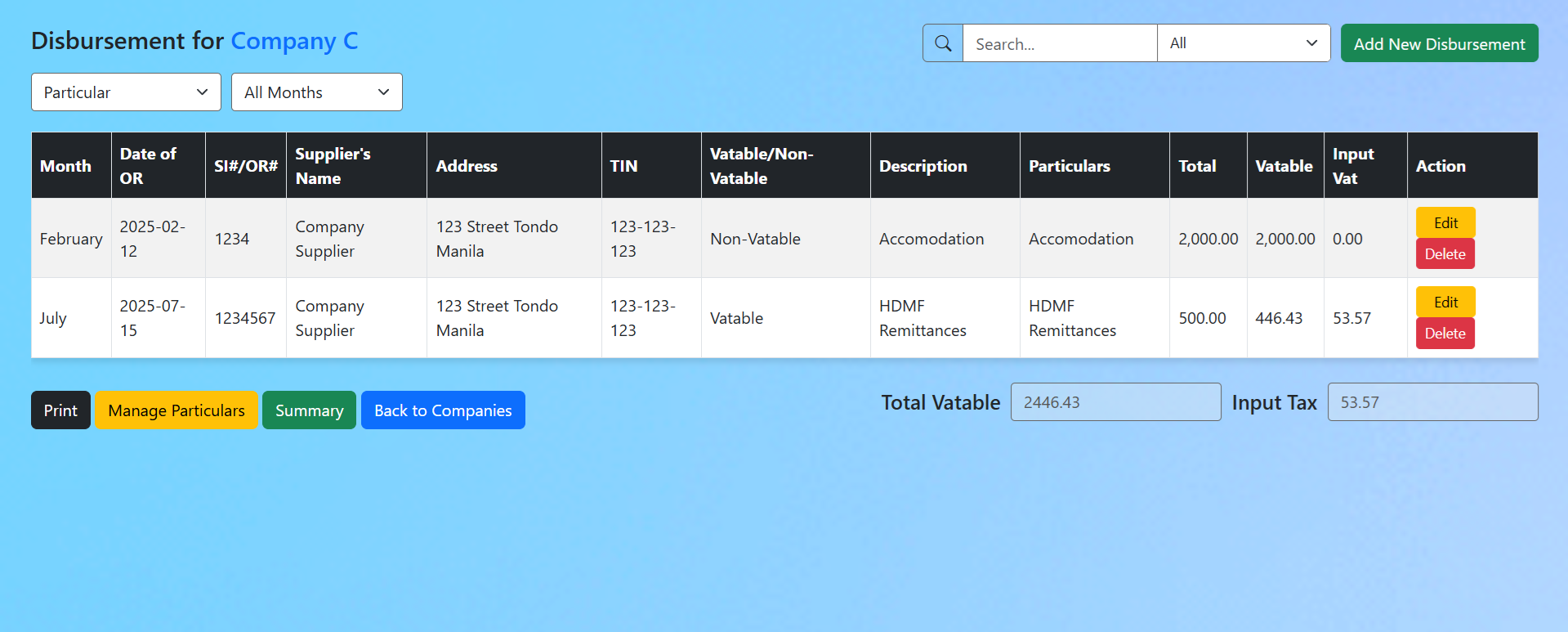1568x632 pixels.
Task: Select the Input Tax field
Action: point(1432,402)
